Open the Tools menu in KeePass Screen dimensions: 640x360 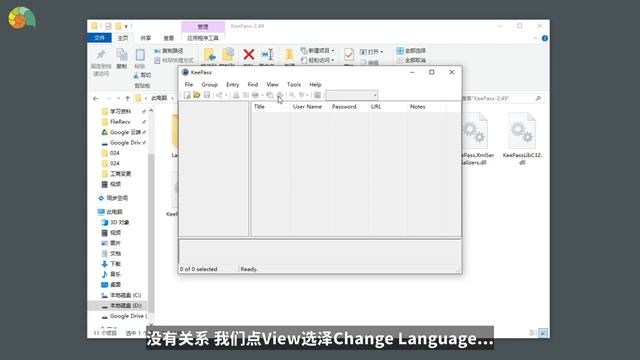click(x=293, y=84)
